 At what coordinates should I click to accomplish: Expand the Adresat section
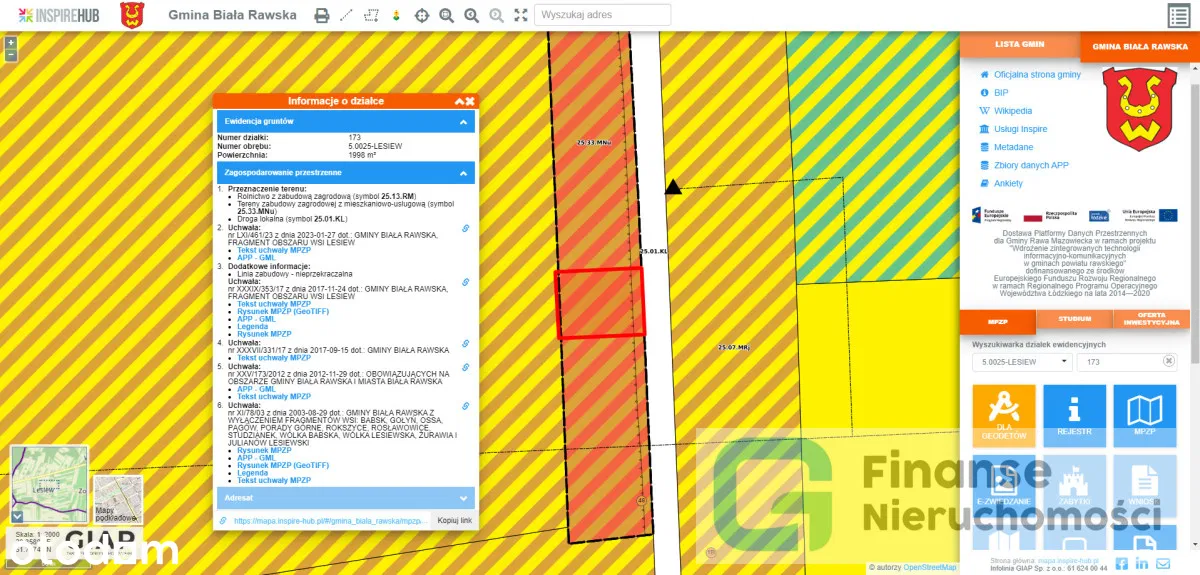point(463,497)
